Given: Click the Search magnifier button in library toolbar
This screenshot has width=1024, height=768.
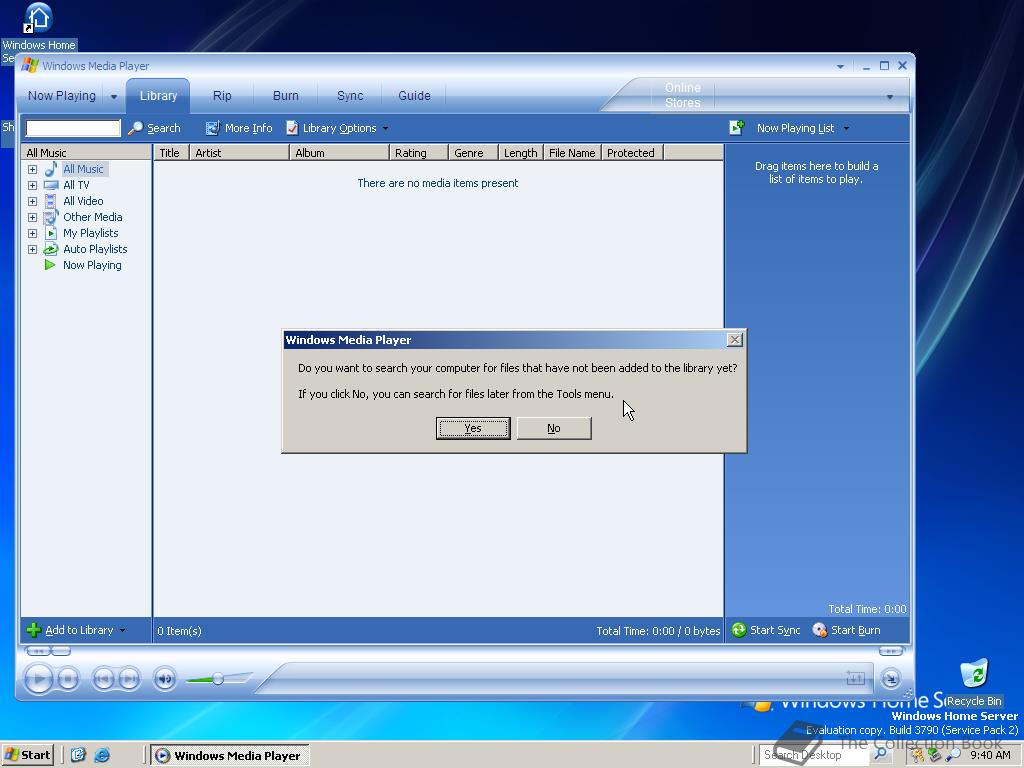Looking at the screenshot, I should pos(154,128).
